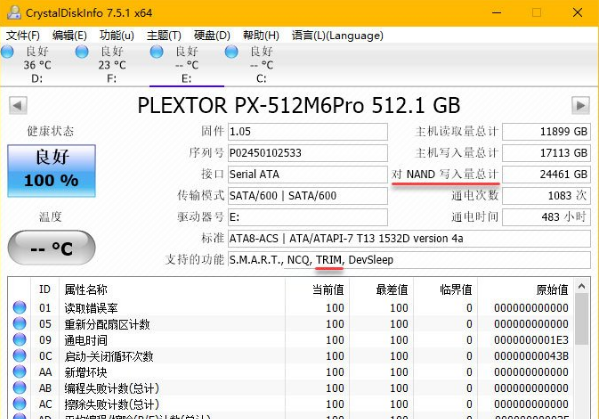
Task: Select the F: disk tab at 23 °C
Action: [112, 65]
